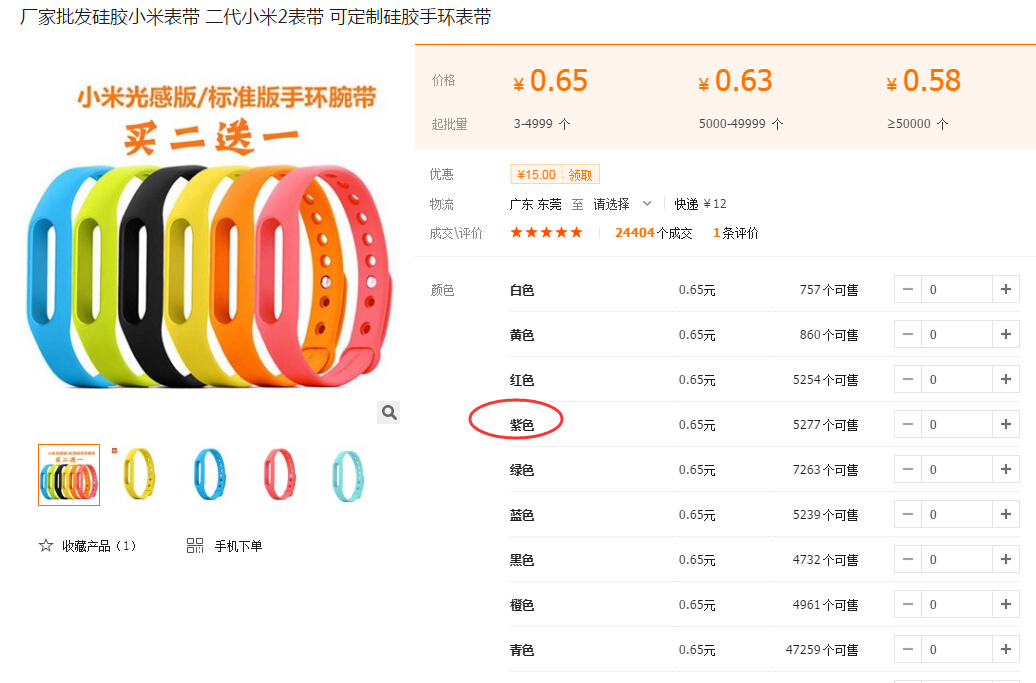Click the quantity field for 青色
Viewport: 1036px width, 683px height.
point(957,649)
